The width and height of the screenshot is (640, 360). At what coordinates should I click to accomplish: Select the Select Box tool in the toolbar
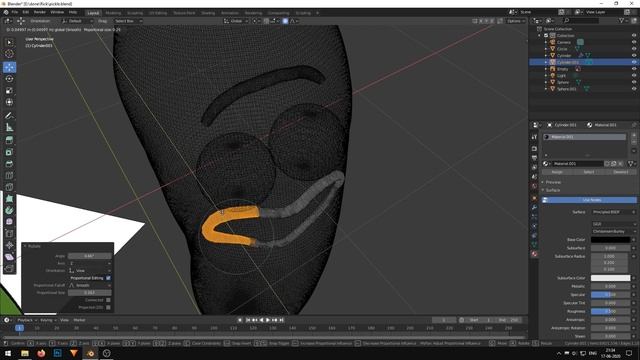coord(9,42)
